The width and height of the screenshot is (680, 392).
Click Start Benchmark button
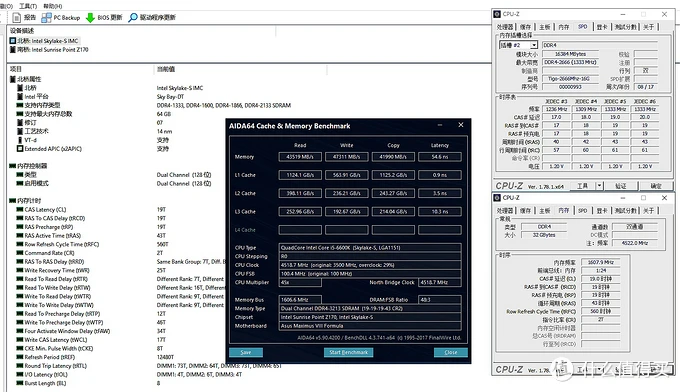(348, 353)
